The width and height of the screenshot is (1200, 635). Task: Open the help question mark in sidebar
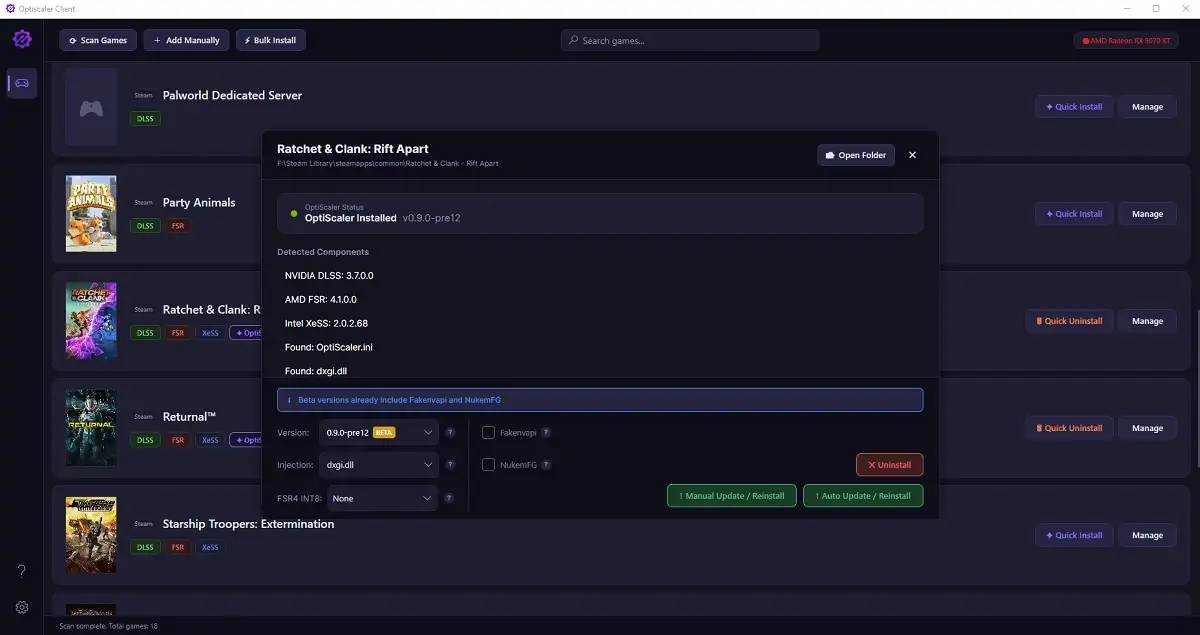(x=22, y=571)
